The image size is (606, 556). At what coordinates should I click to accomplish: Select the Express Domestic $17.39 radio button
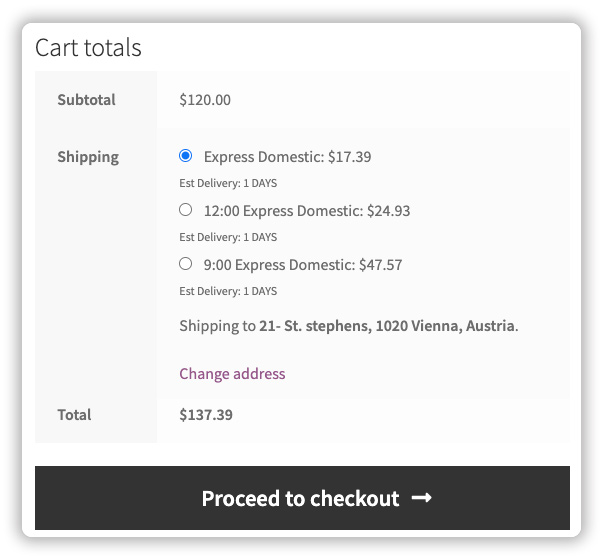[185, 156]
